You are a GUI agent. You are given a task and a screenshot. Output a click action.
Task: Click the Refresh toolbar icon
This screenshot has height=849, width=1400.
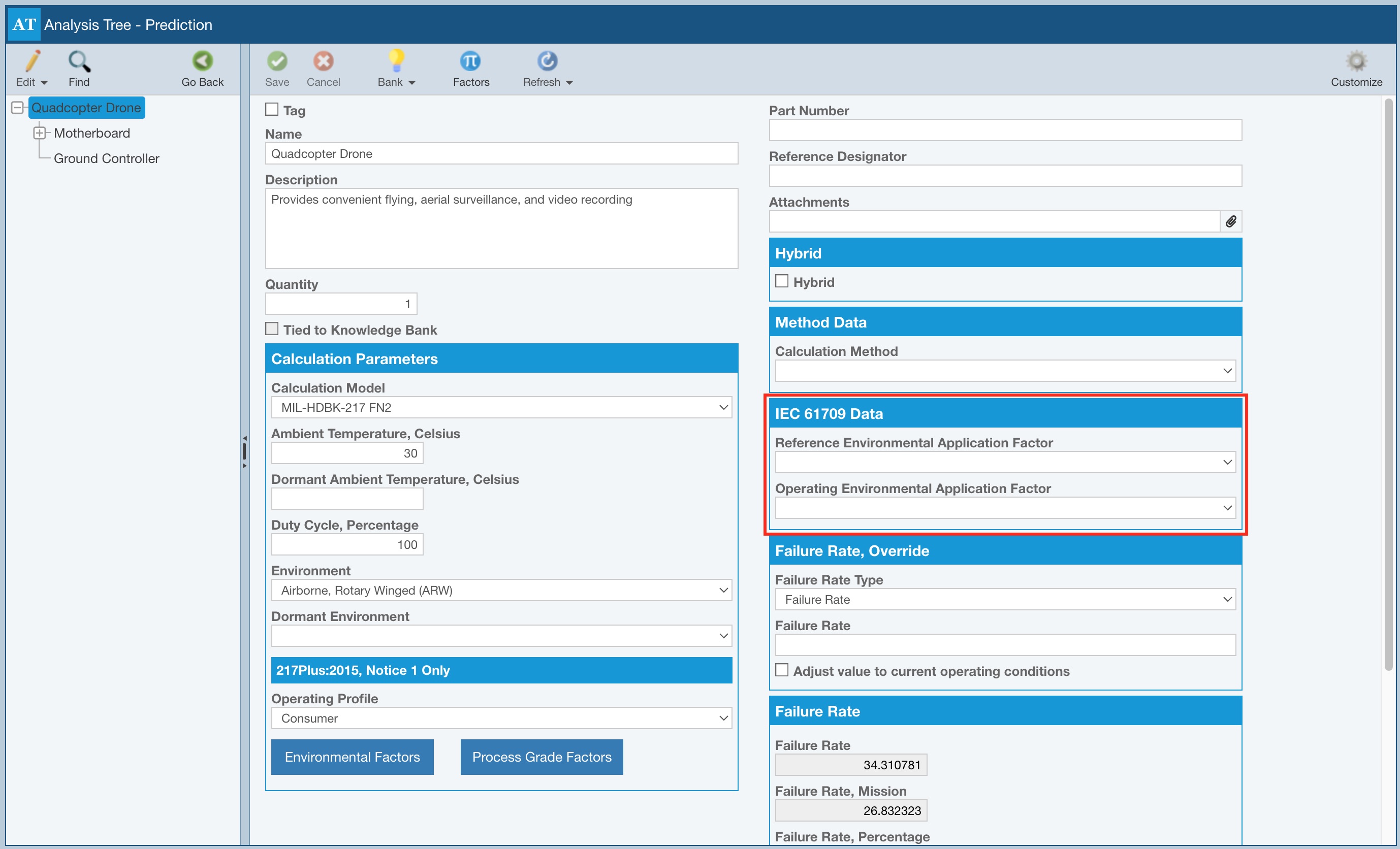click(x=547, y=61)
